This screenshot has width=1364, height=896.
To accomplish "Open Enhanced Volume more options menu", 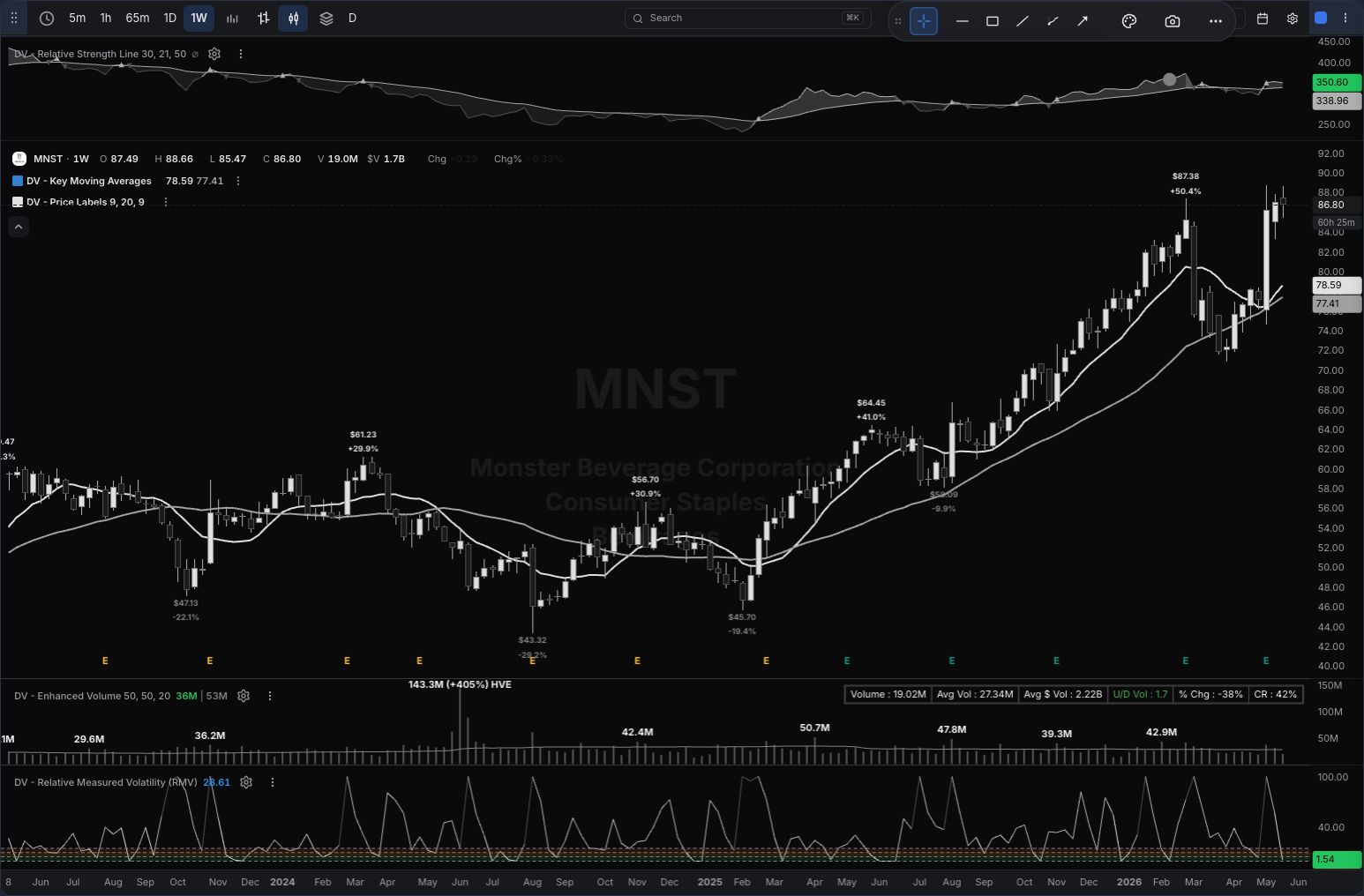I will point(270,696).
